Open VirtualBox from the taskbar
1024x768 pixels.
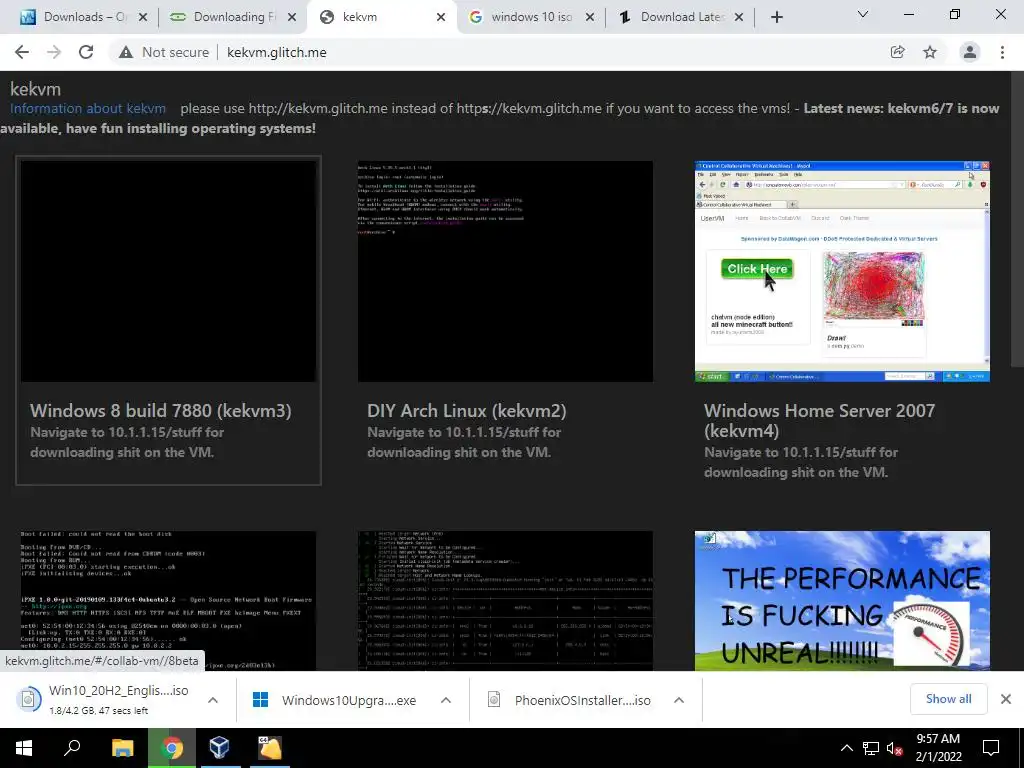[x=220, y=748]
